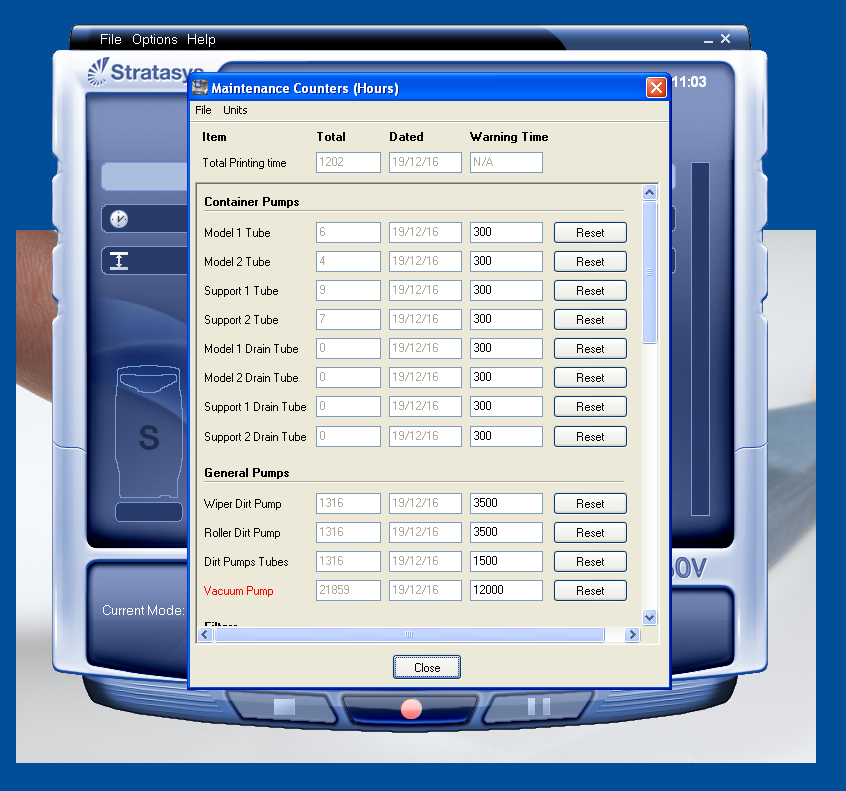Reset the Support 2 Drain Tube counter
This screenshot has height=791, width=846.
click(x=590, y=437)
